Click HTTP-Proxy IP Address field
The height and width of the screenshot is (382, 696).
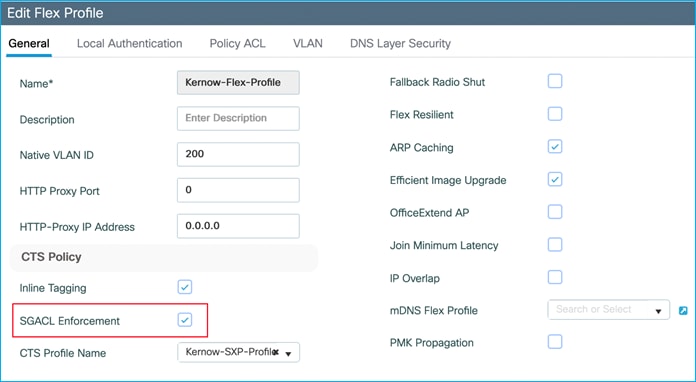(238, 226)
